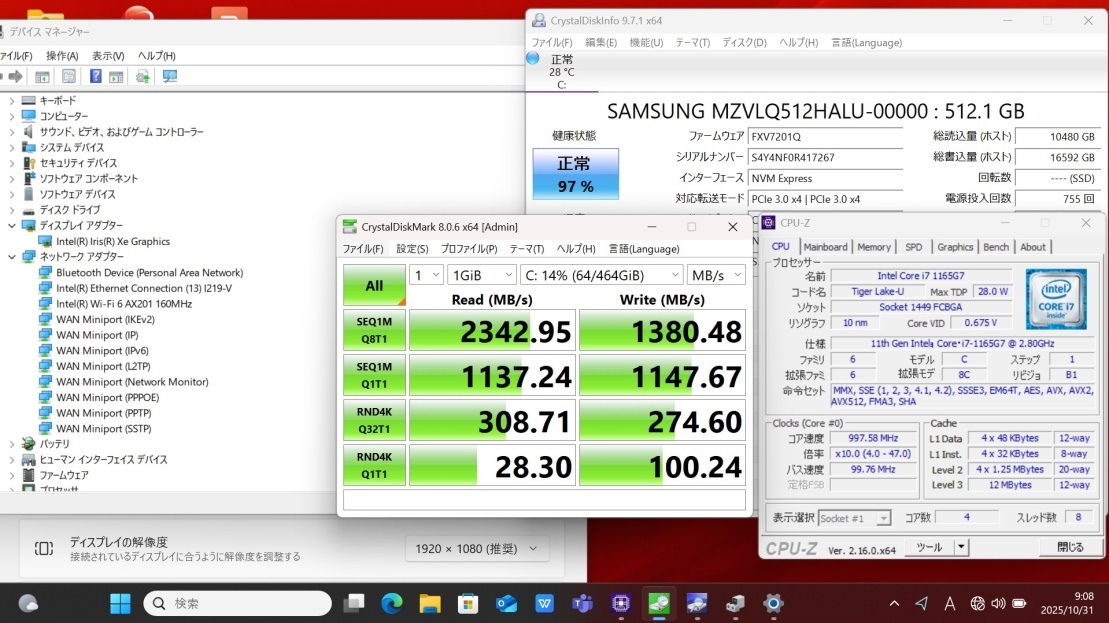Click the C: drive temperature status icon

point(532,59)
